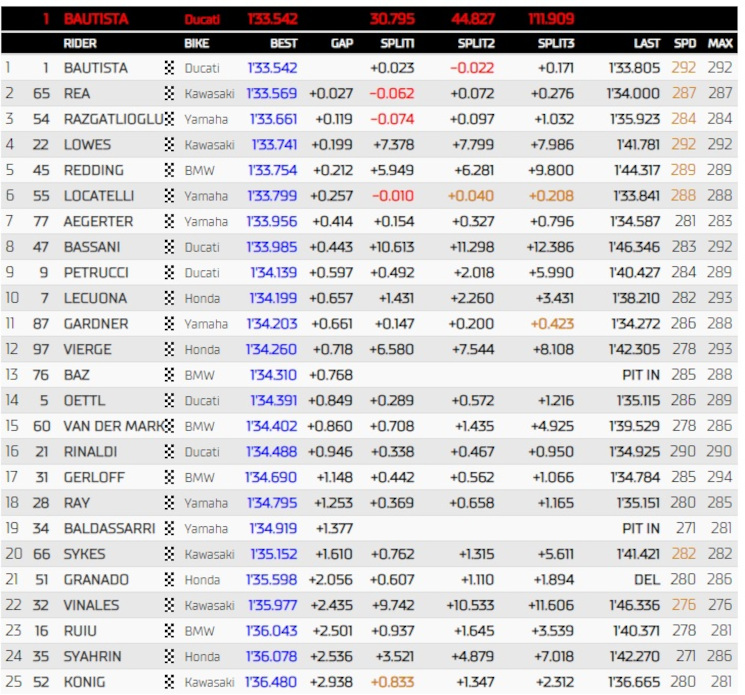Click best lap time 1'33.569

click(272, 93)
